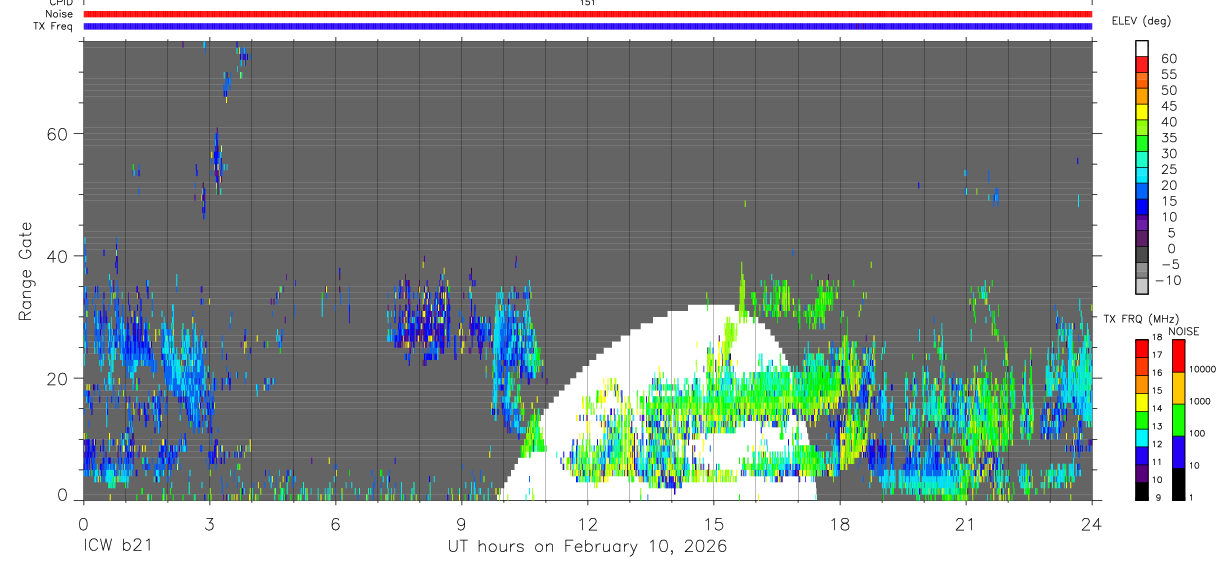Click the 'Range Gate' y-axis title
The width and height of the screenshot is (1228, 567).
pos(28,270)
